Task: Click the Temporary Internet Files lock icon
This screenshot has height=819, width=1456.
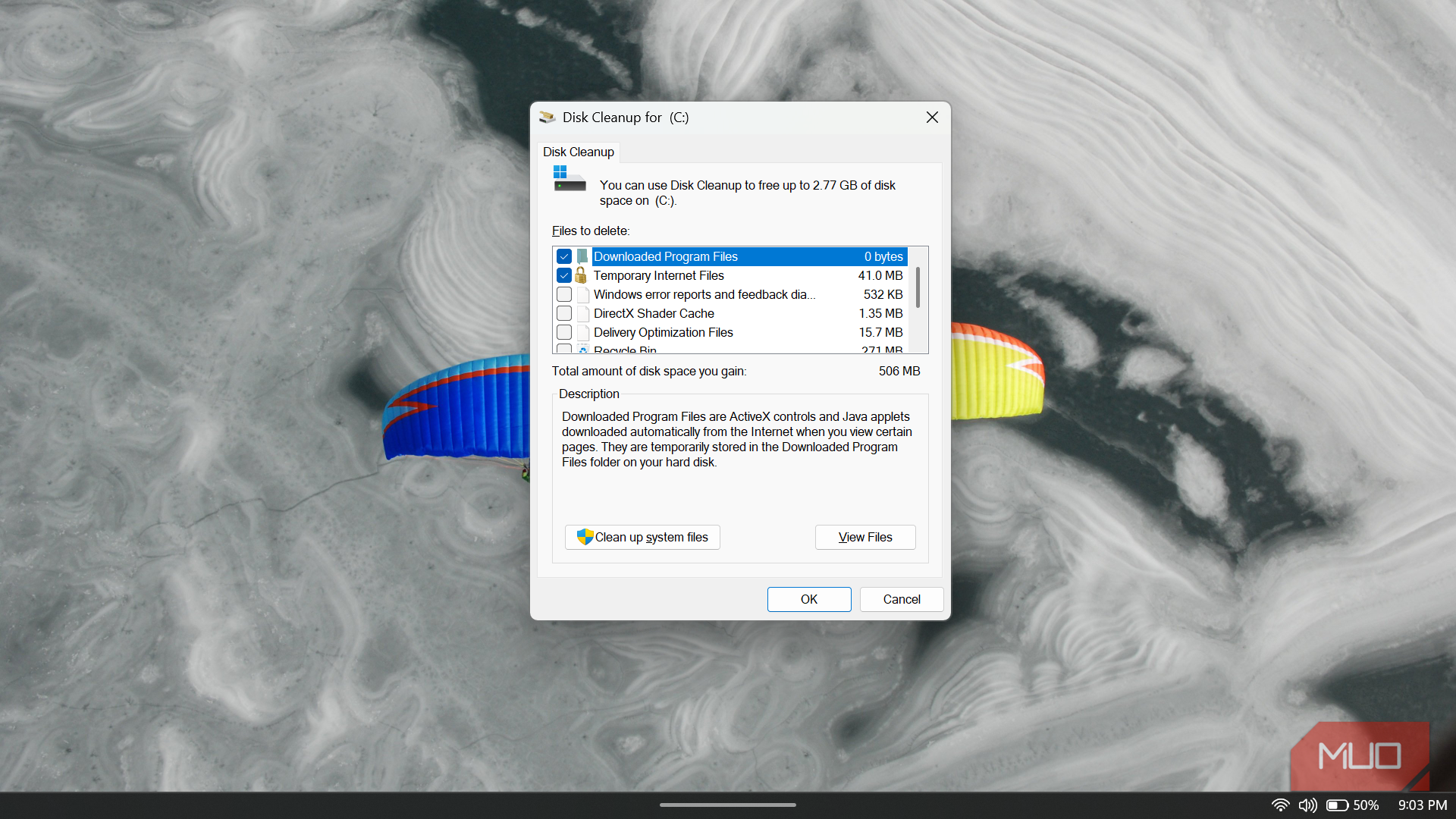Action: point(582,275)
